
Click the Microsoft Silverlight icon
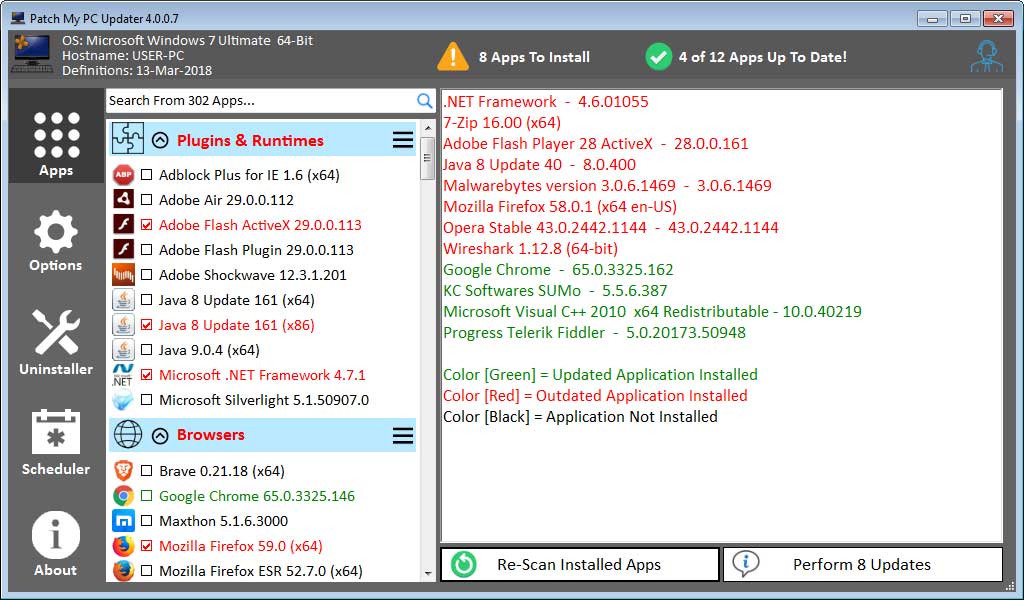point(123,400)
